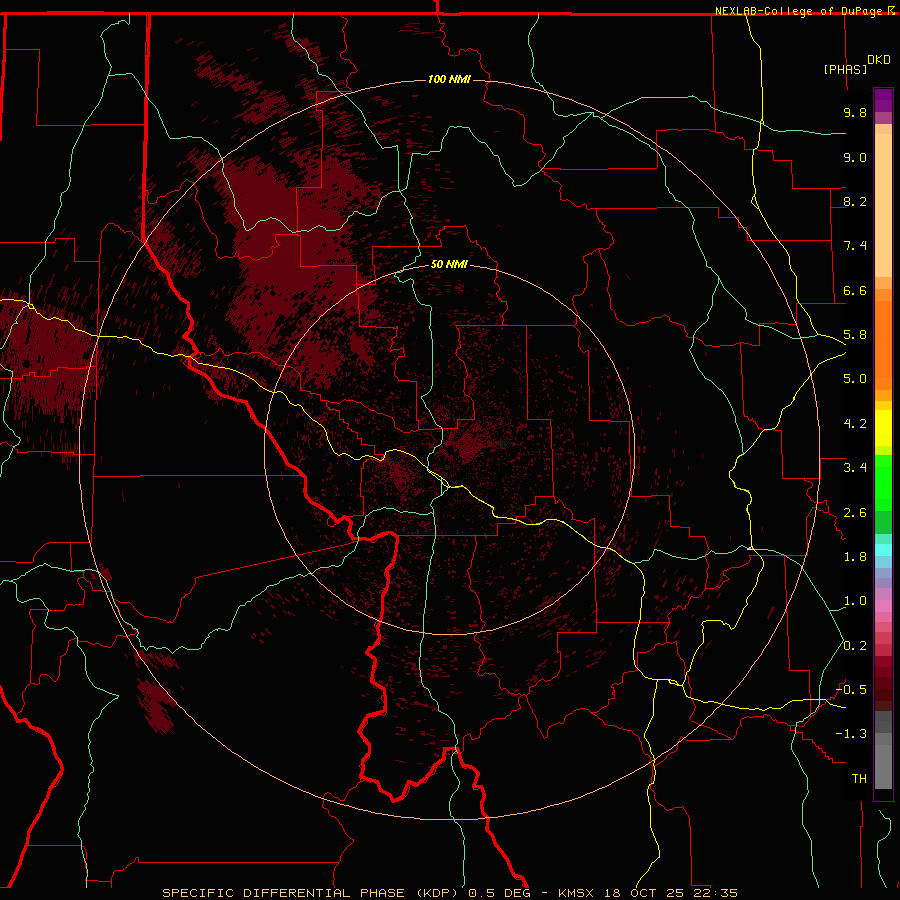The width and height of the screenshot is (900, 900).
Task: Click the KMSX 18 OCT 25 22:35 timestamp
Action: 647,893
